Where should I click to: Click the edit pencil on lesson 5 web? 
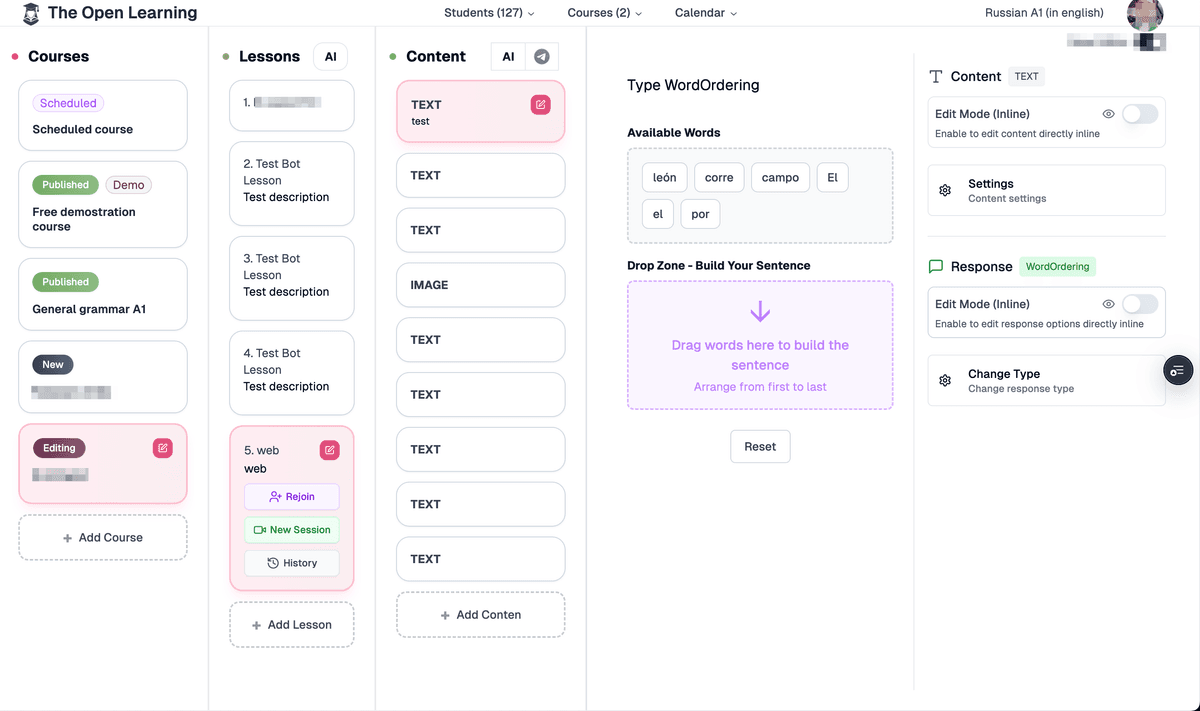tap(329, 450)
